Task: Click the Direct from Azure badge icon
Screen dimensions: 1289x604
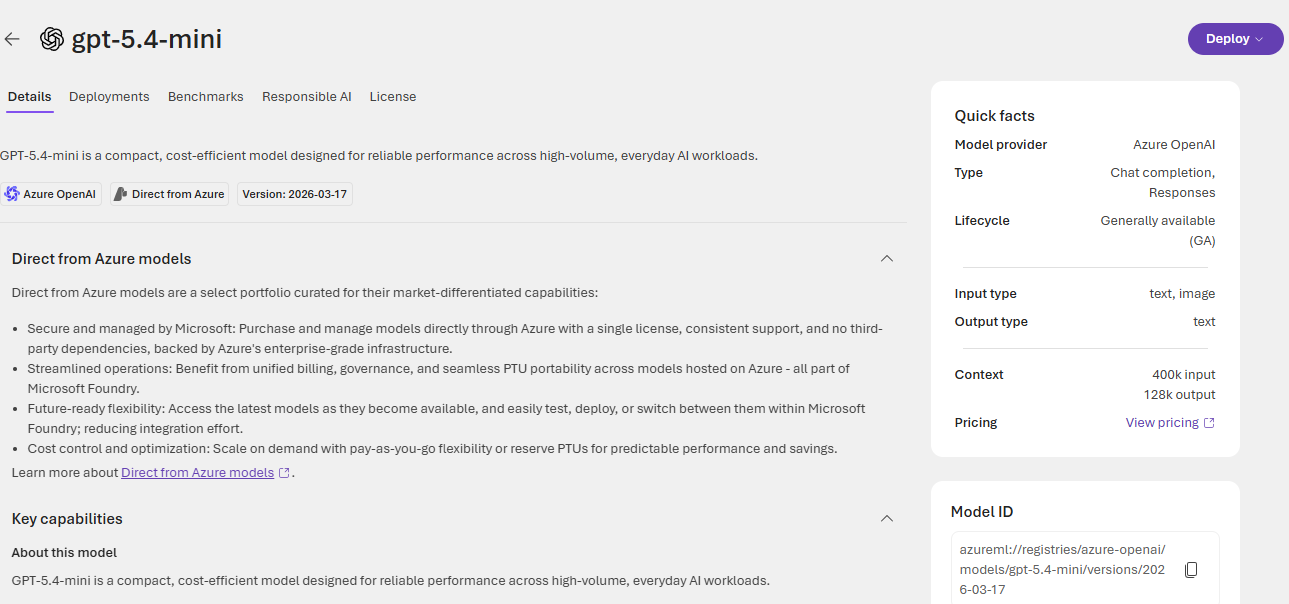Action: pos(120,194)
